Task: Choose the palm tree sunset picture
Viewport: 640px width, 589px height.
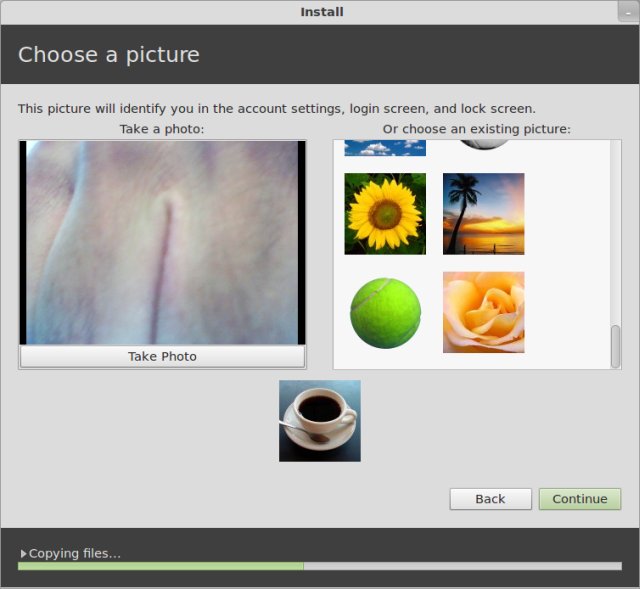Action: click(484, 213)
